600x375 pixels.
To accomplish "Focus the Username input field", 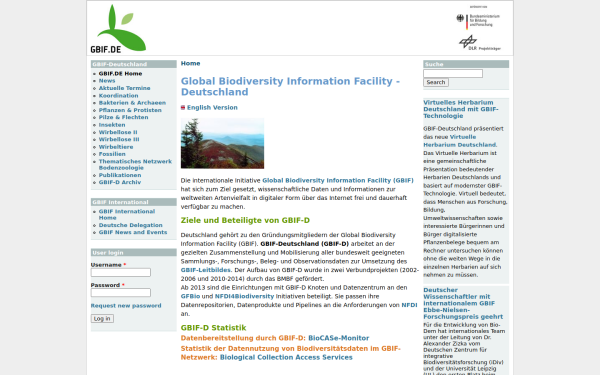I will [121, 272].
